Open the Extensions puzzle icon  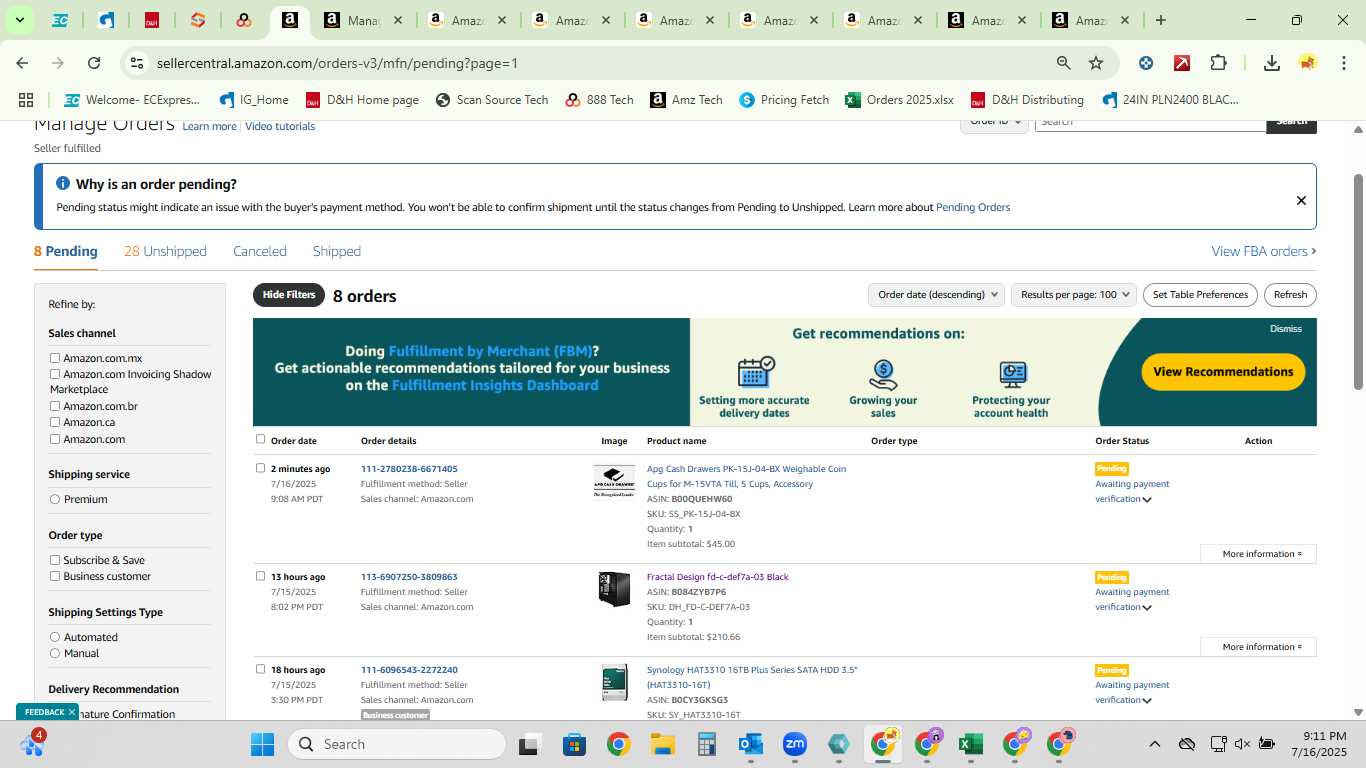tap(1218, 63)
